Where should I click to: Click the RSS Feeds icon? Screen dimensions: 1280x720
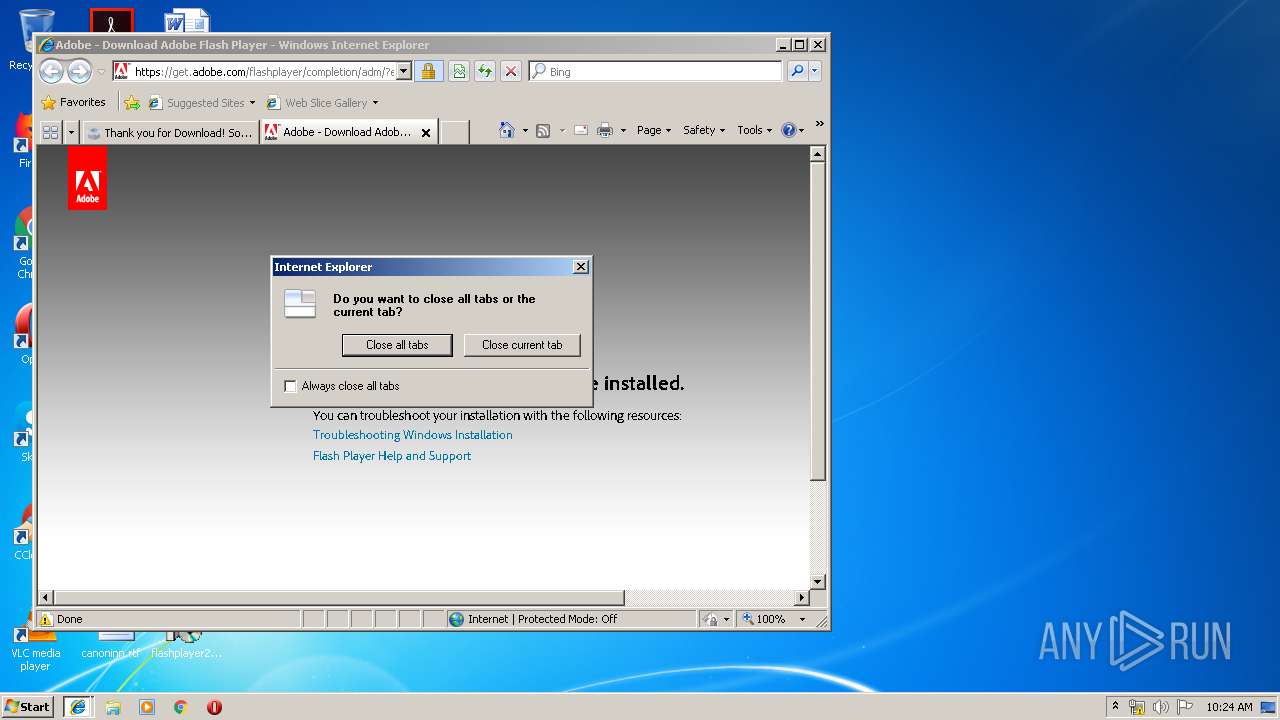pyautogui.click(x=543, y=130)
